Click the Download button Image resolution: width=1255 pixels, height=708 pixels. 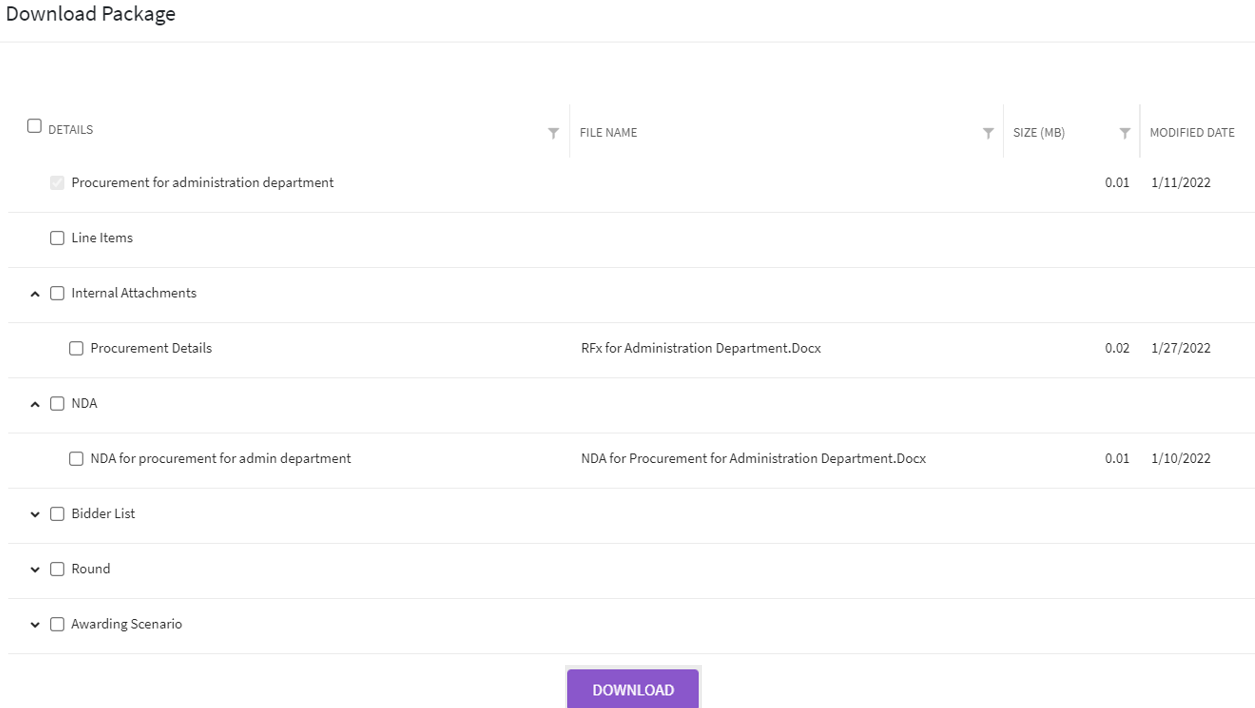[x=633, y=689]
